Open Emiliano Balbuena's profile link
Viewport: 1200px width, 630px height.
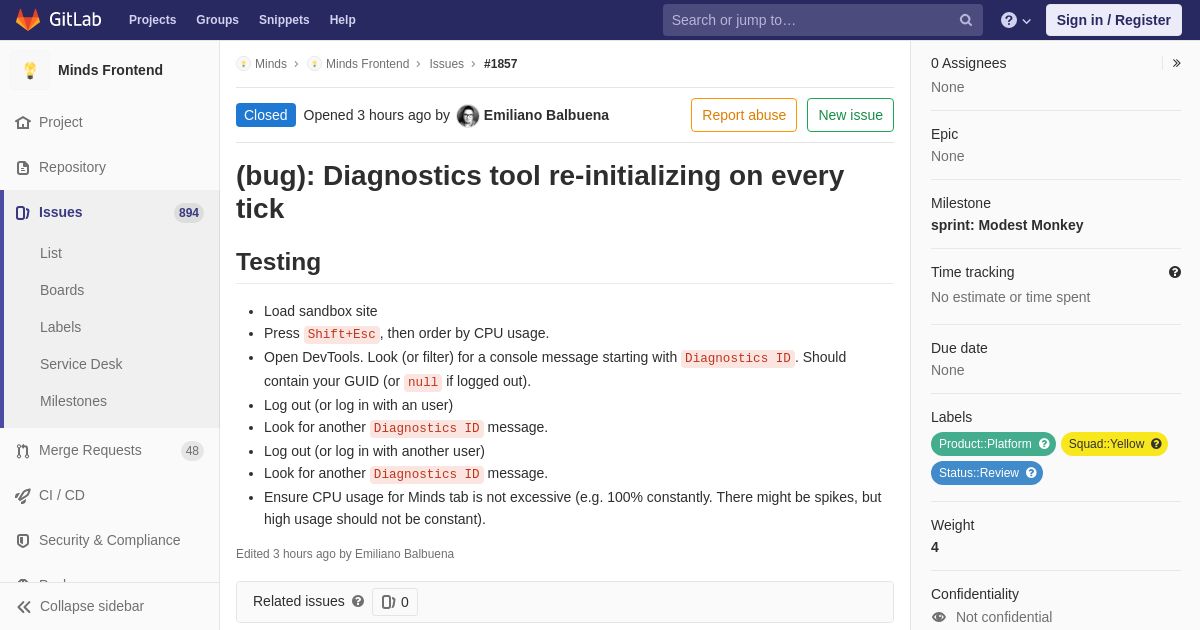pyautogui.click(x=546, y=115)
